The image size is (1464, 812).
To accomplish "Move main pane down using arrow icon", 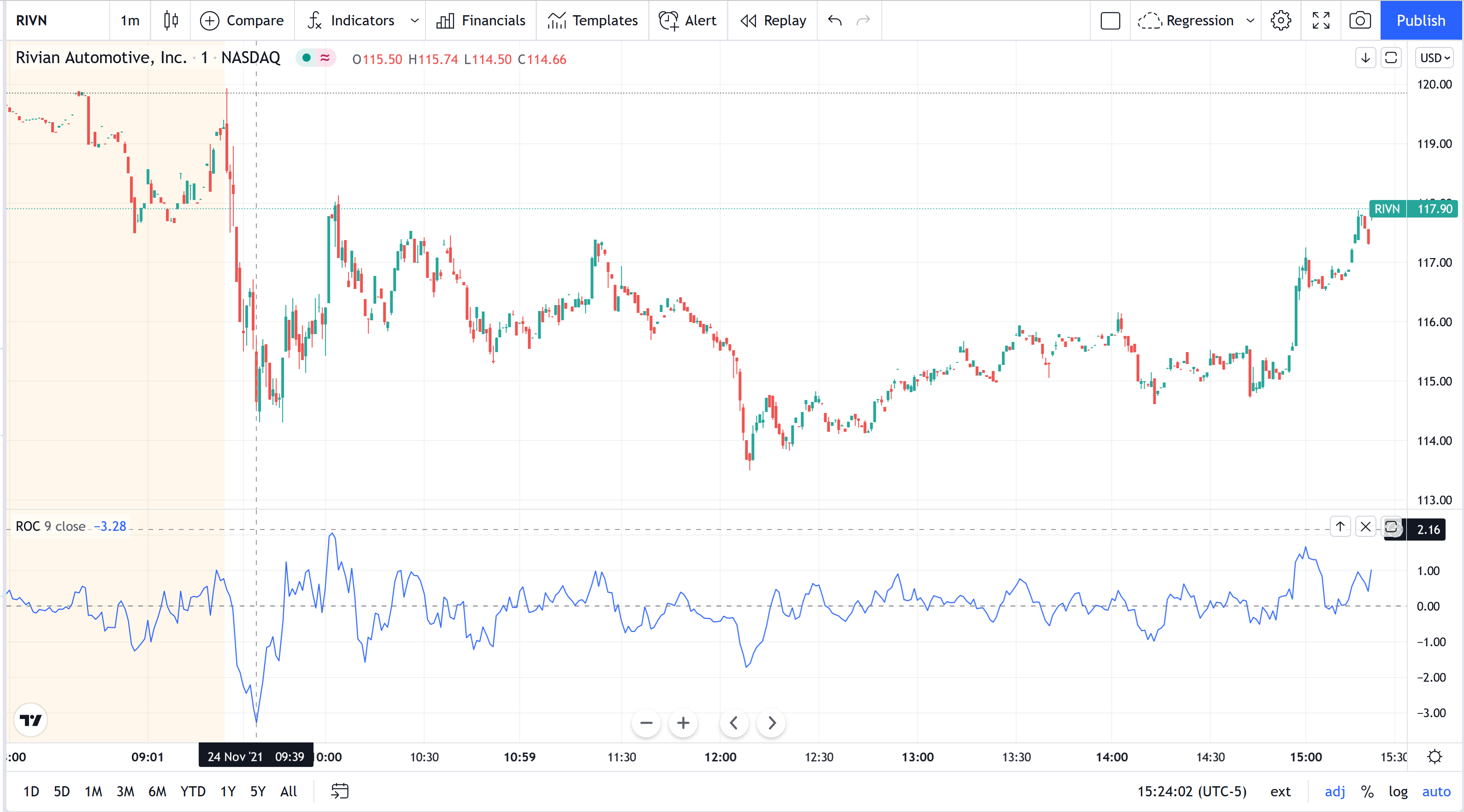I will (x=1365, y=58).
